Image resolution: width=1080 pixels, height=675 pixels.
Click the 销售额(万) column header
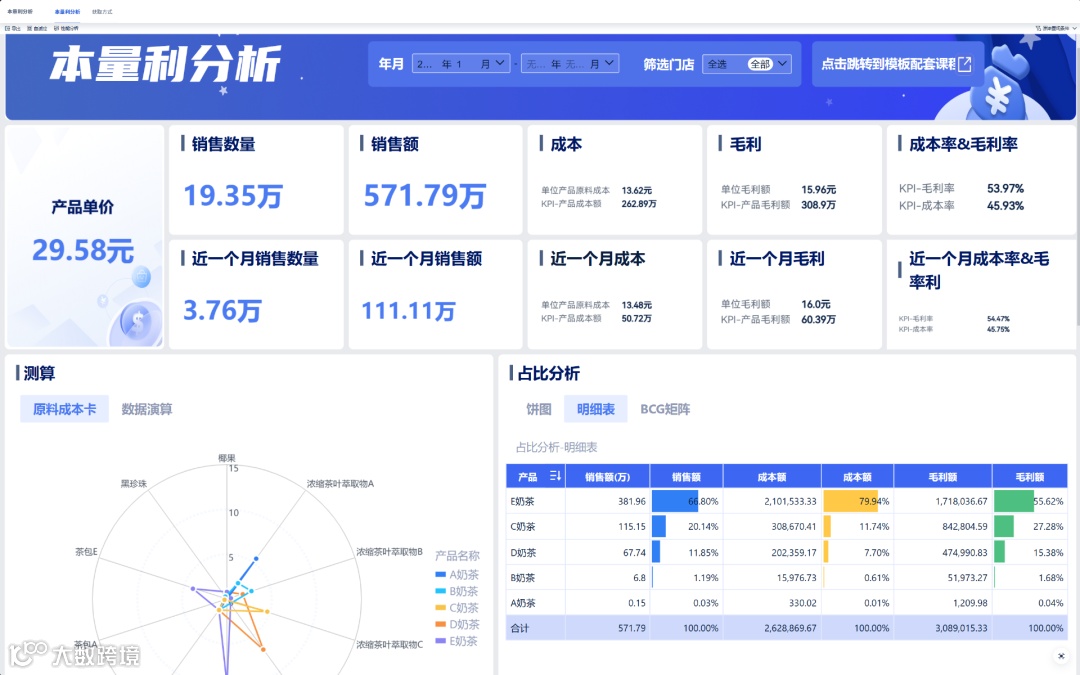608,477
